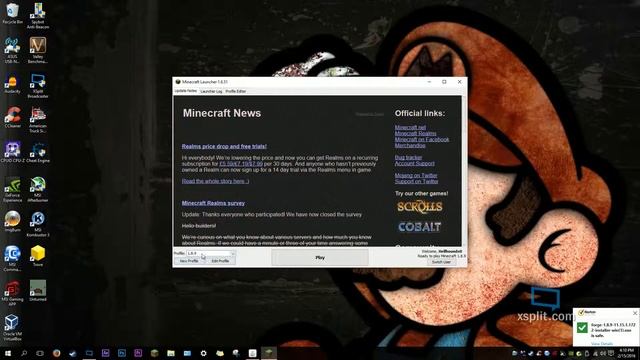Open the Bug tracker link
The width and height of the screenshot is (640, 360).
408,157
